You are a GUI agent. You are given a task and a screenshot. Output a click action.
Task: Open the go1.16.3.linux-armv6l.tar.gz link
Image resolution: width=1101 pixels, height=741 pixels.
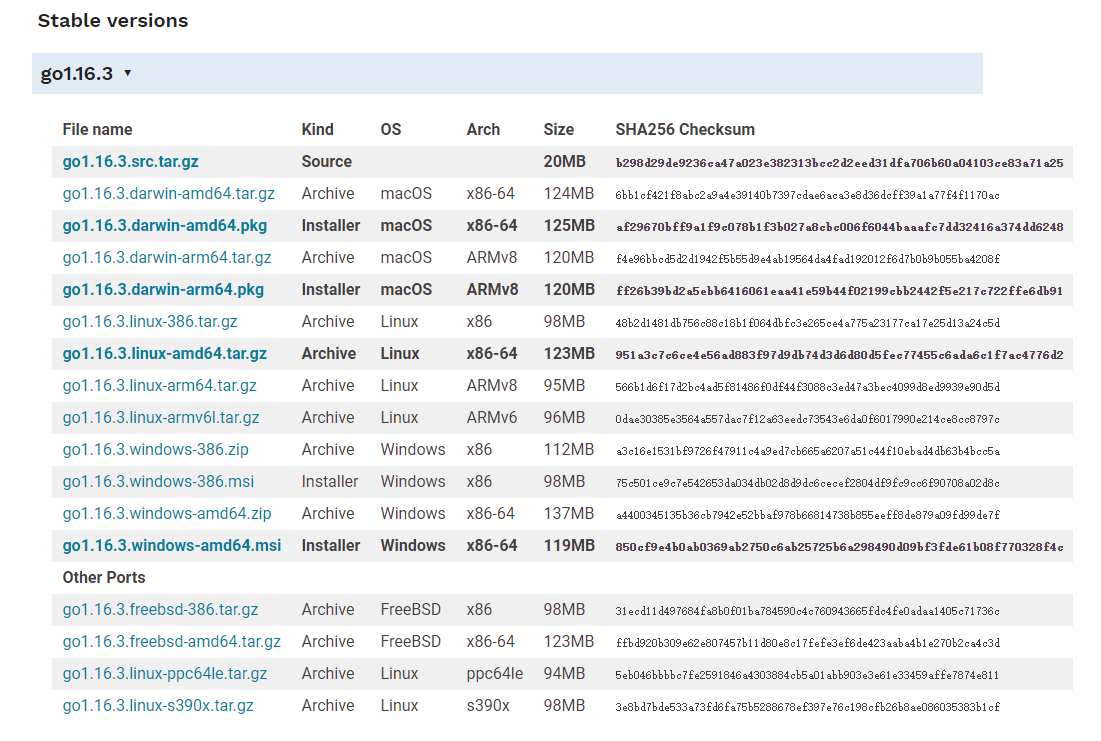[x=161, y=417]
